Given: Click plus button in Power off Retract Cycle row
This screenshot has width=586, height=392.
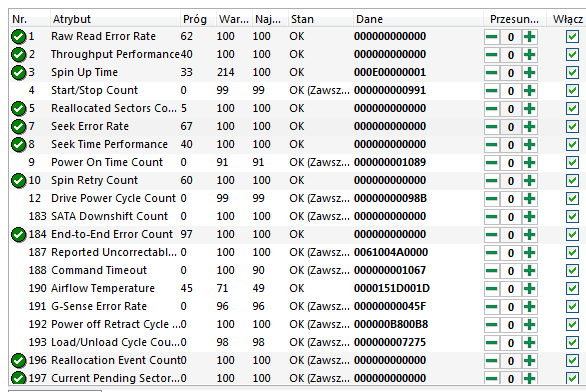Looking at the screenshot, I should (x=530, y=324).
